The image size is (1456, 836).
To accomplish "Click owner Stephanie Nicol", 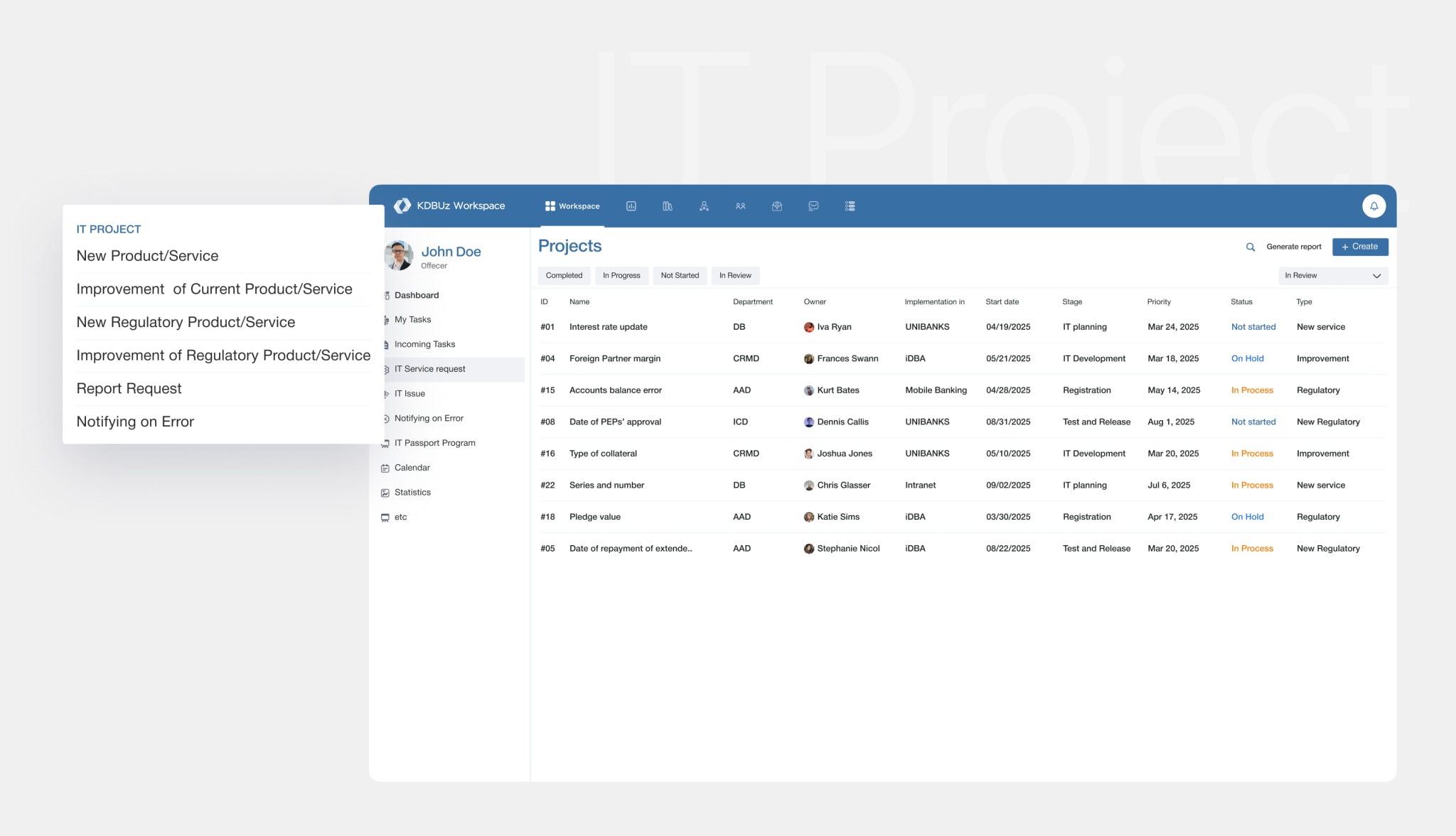I will [x=842, y=549].
